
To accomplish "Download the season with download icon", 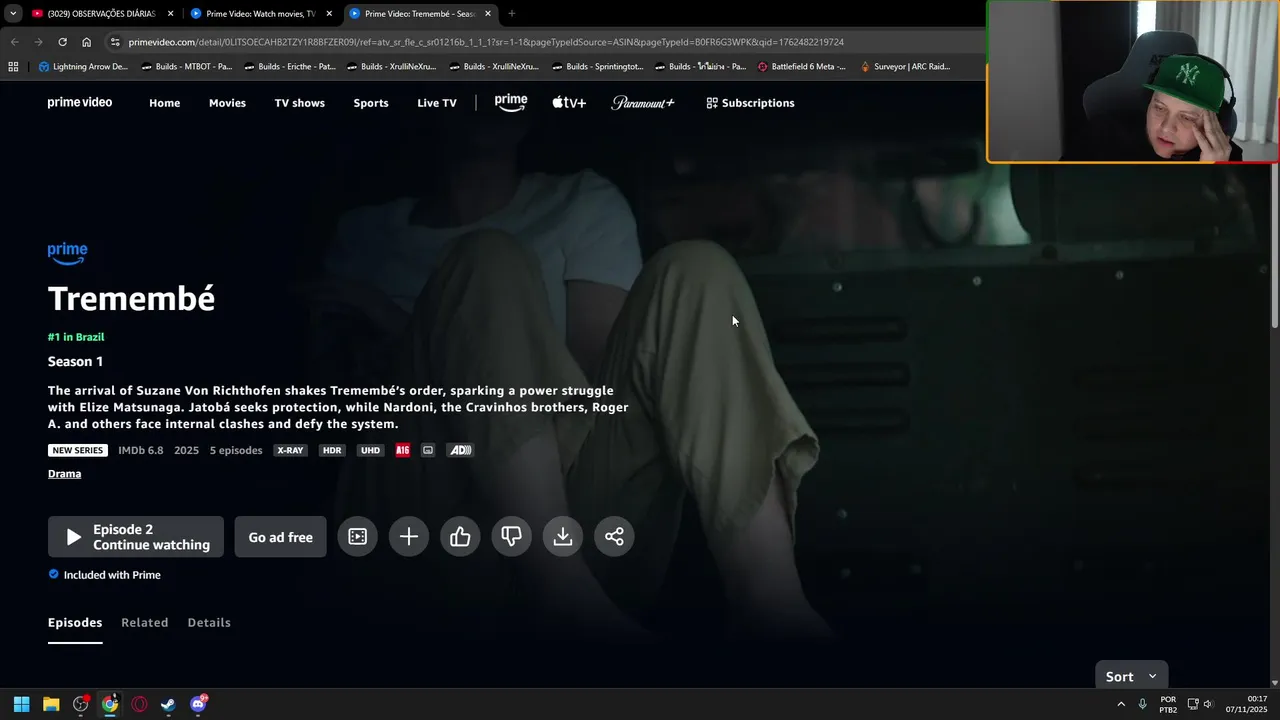I will pyautogui.click(x=563, y=537).
